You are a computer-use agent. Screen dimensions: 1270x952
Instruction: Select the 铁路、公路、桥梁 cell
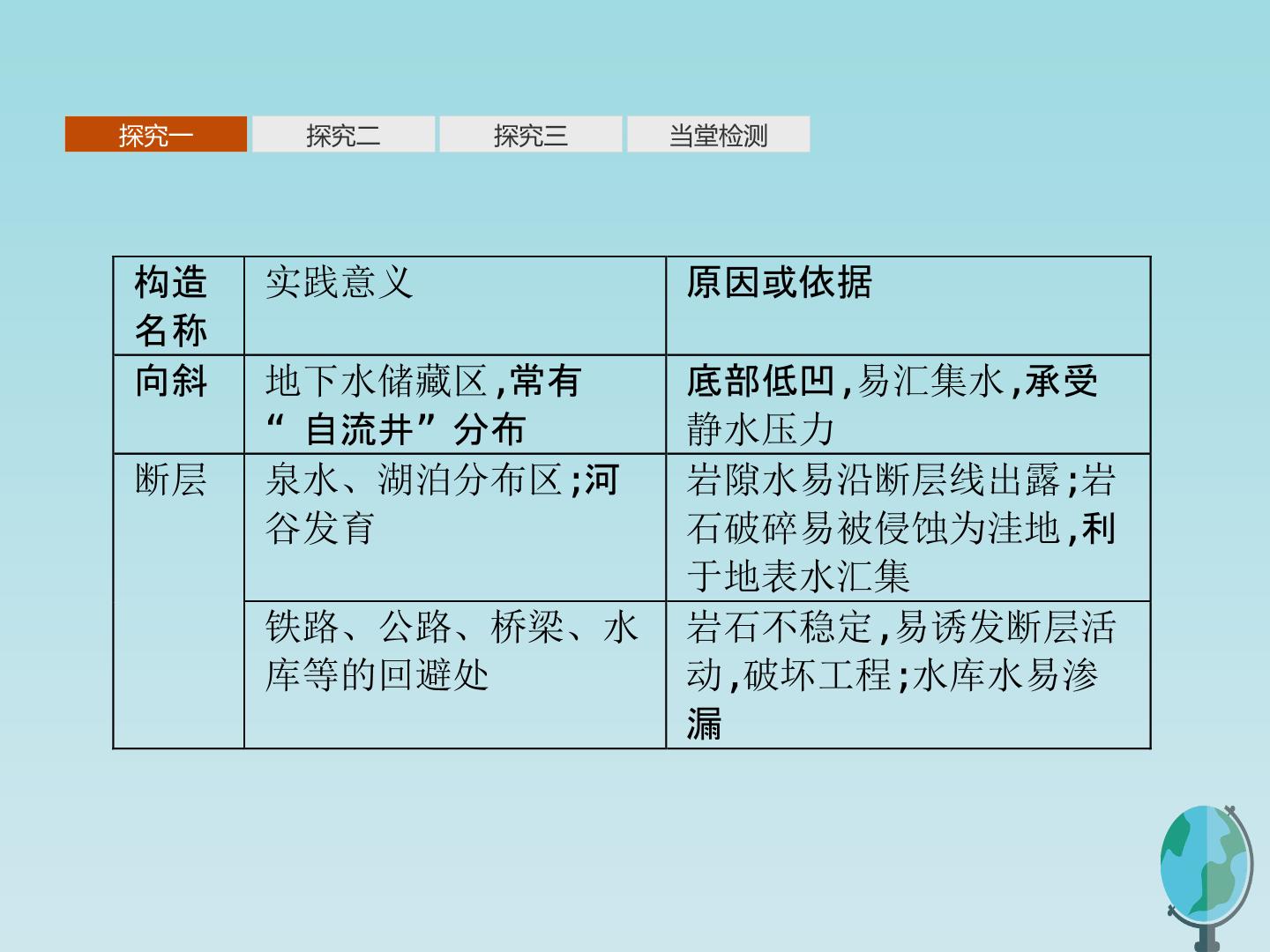pos(455,675)
